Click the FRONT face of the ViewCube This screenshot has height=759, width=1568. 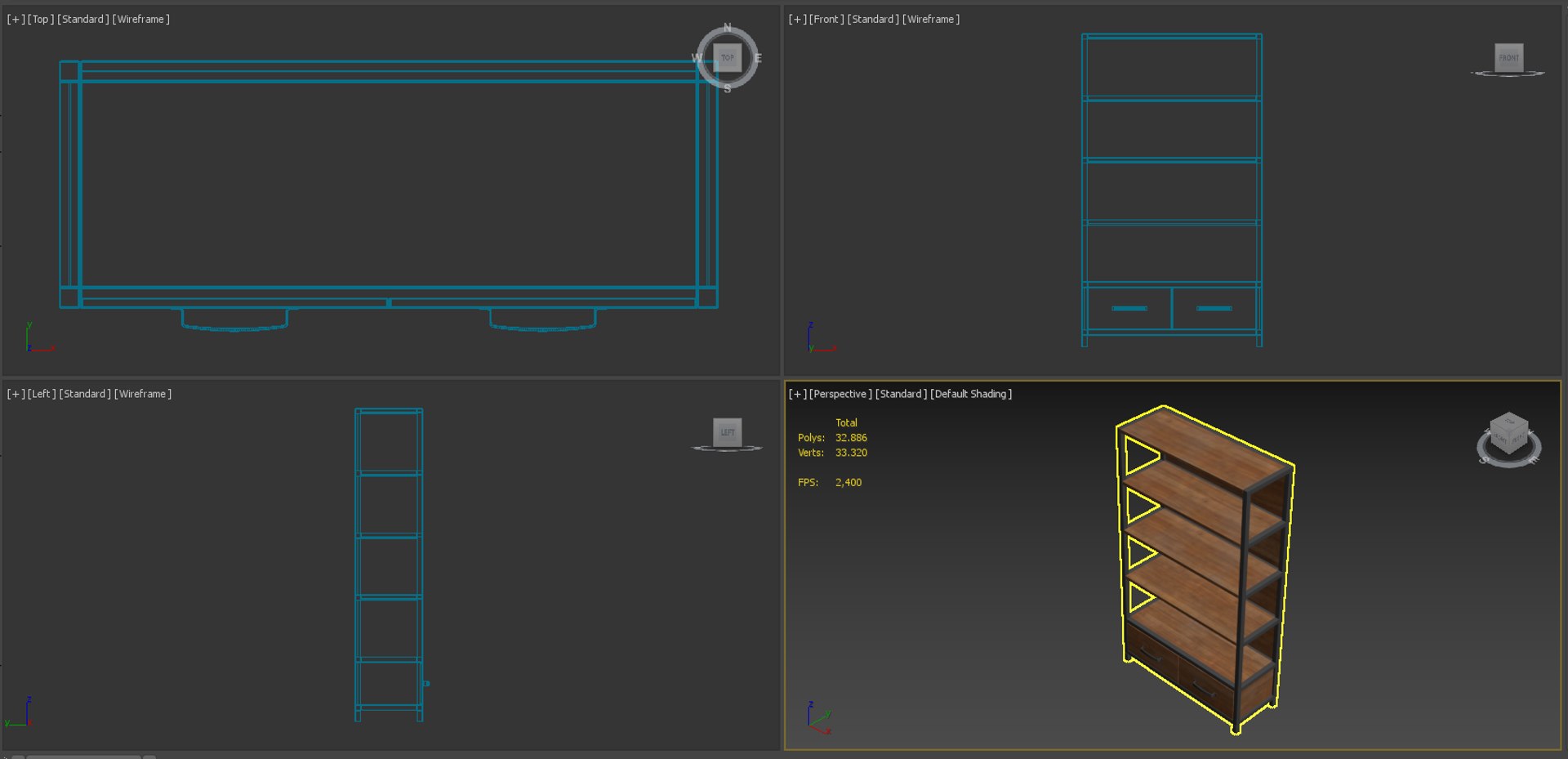coord(1508,57)
